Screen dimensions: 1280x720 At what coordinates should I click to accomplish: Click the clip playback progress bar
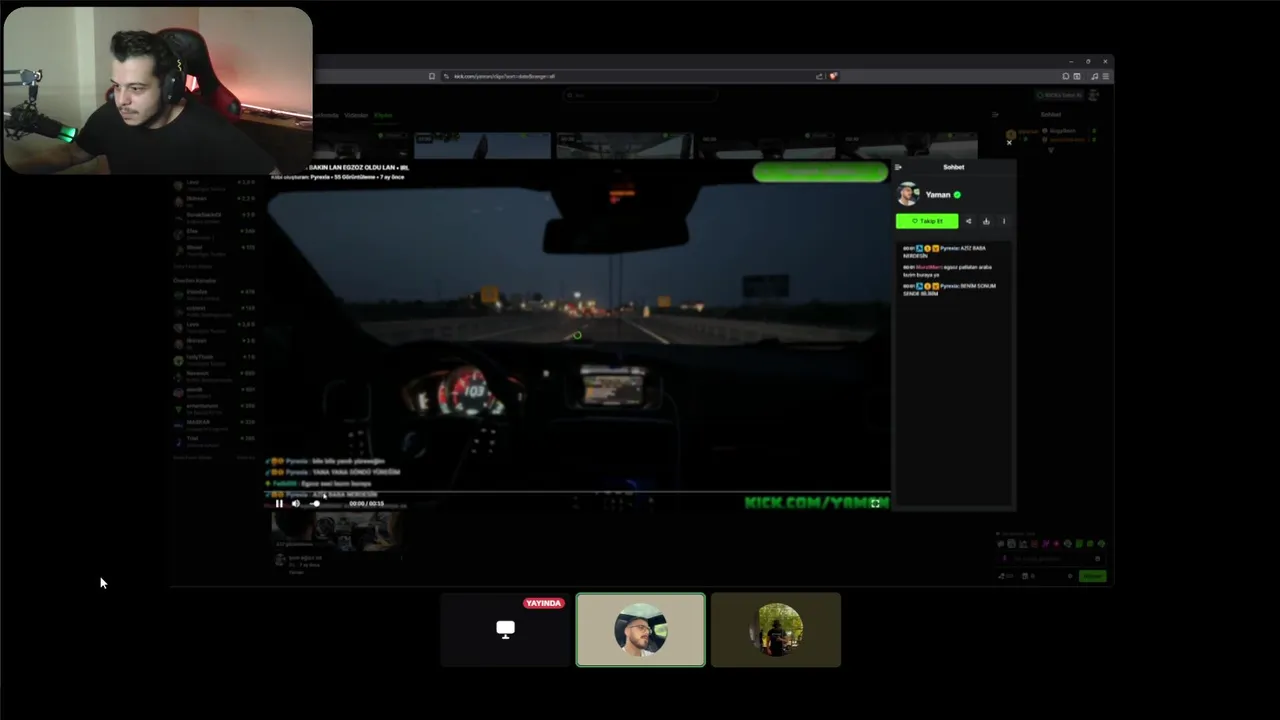pos(577,491)
